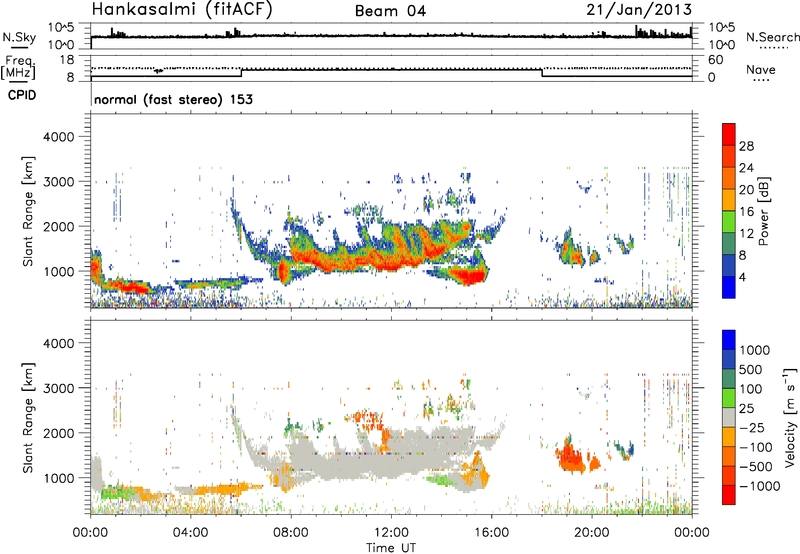Click the red high-power echo near 15:00 UT

pos(465,276)
